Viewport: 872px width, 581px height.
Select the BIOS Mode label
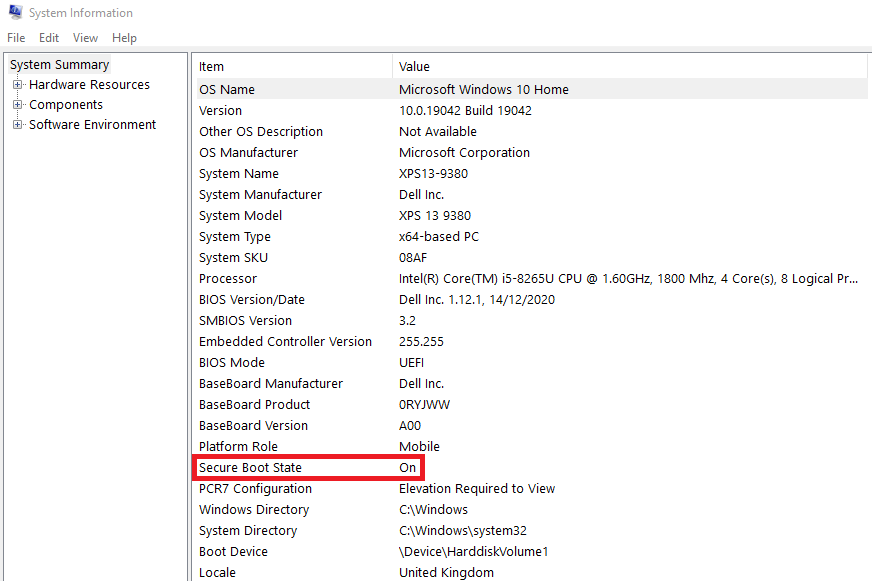coord(232,362)
